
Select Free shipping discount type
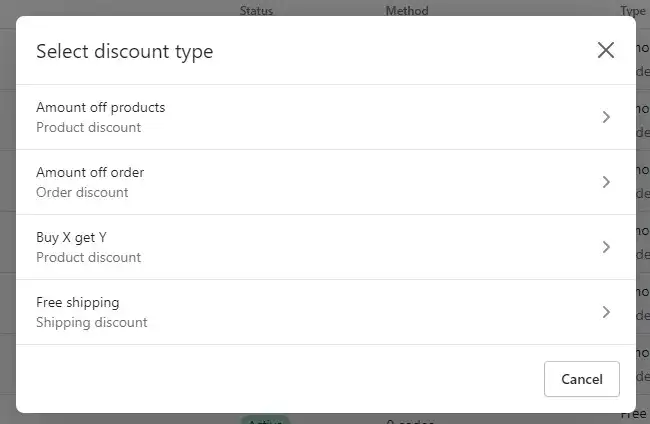326,313
